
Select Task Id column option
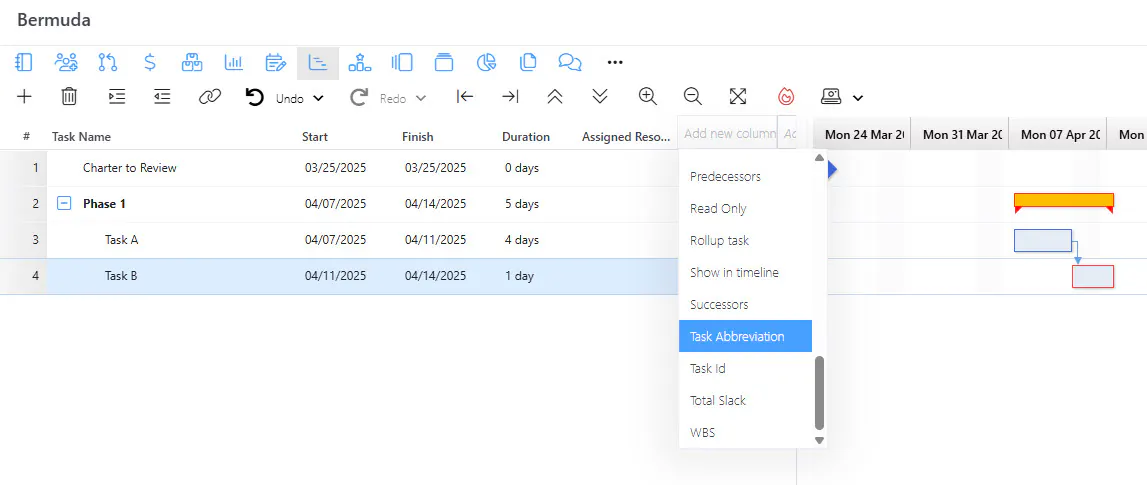745,369
